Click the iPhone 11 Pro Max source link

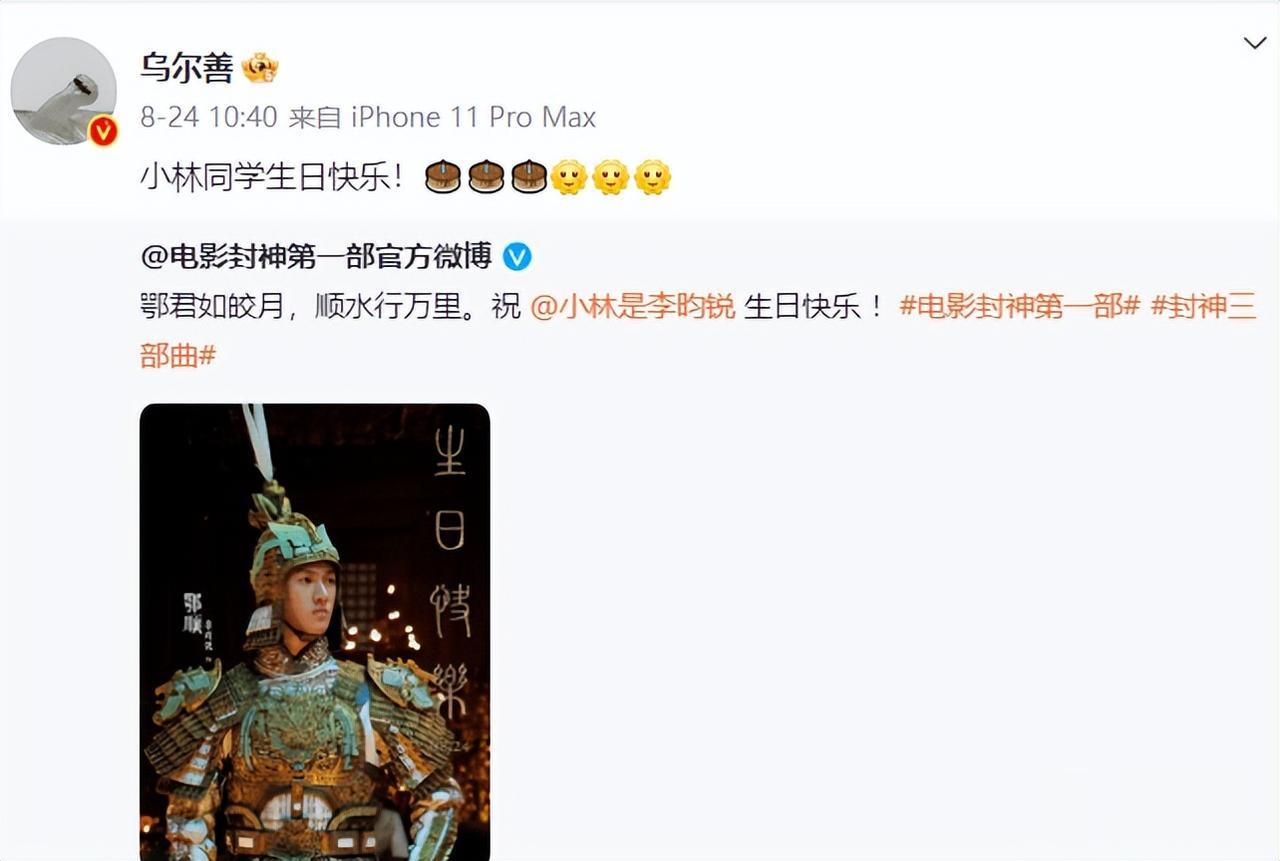(473, 117)
